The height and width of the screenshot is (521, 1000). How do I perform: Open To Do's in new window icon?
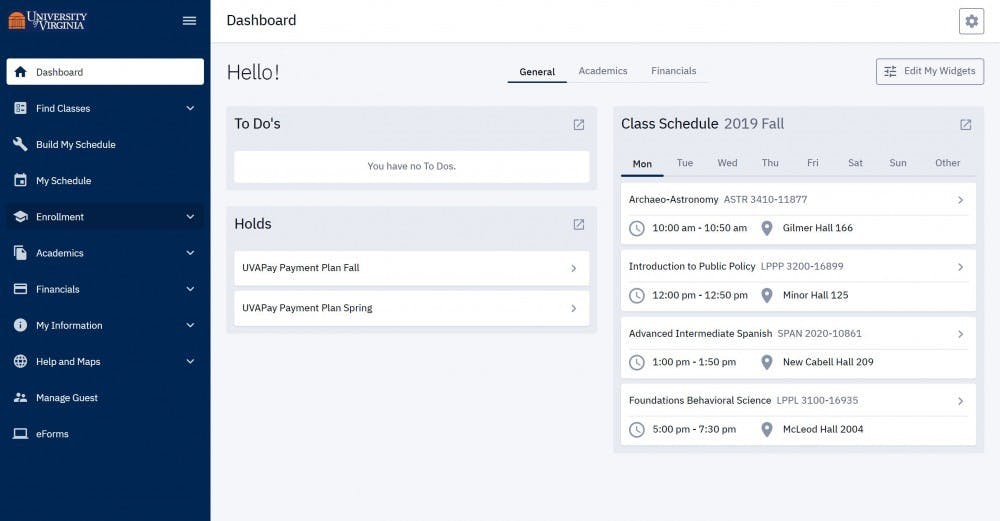tap(579, 125)
